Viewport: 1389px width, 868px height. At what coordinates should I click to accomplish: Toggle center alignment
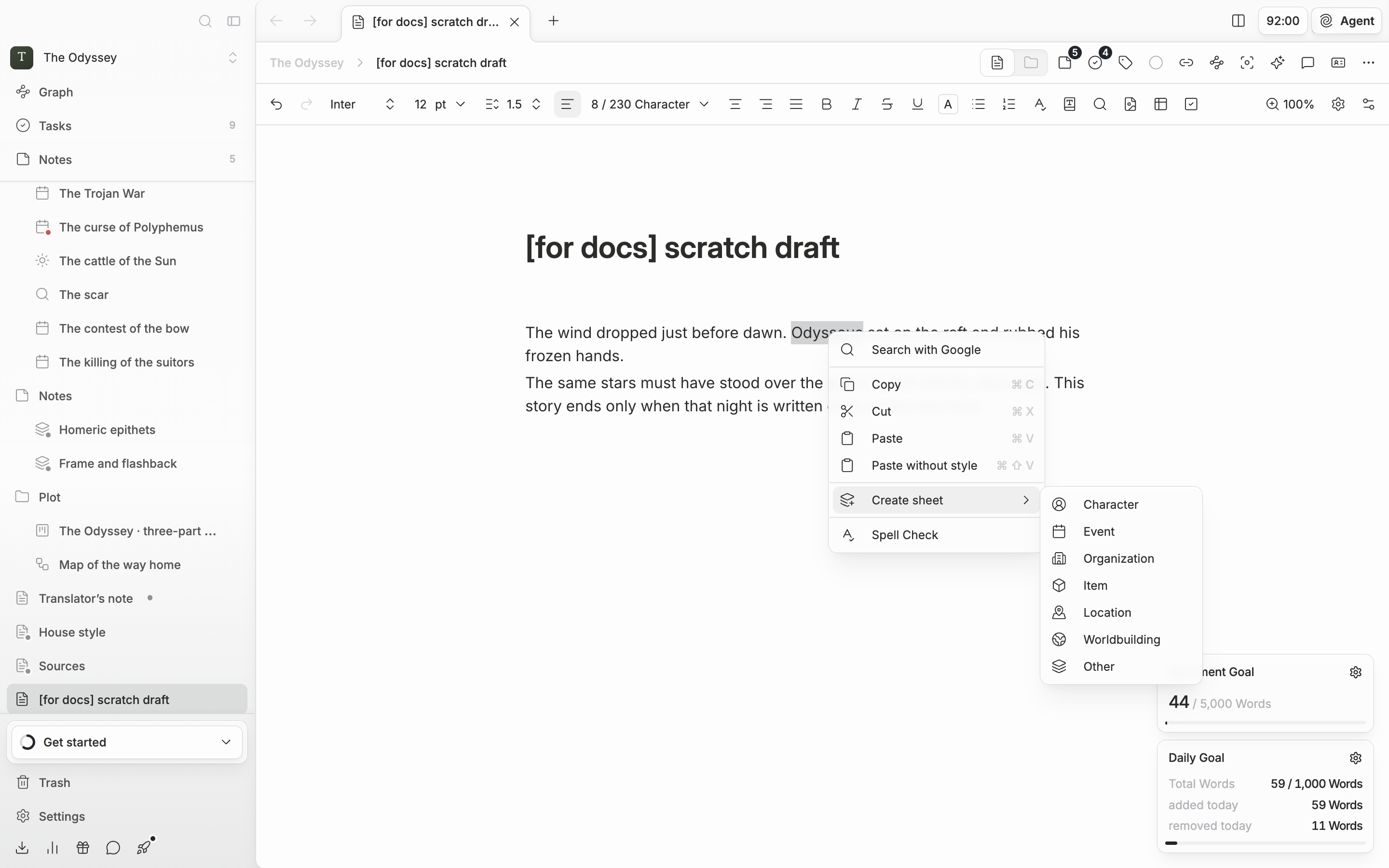click(x=735, y=104)
